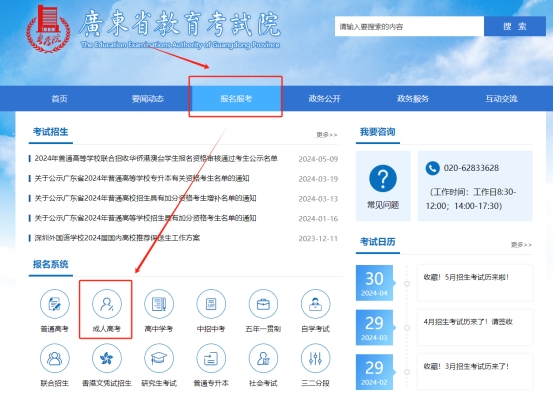Click the 搜索 search button

click(515, 26)
